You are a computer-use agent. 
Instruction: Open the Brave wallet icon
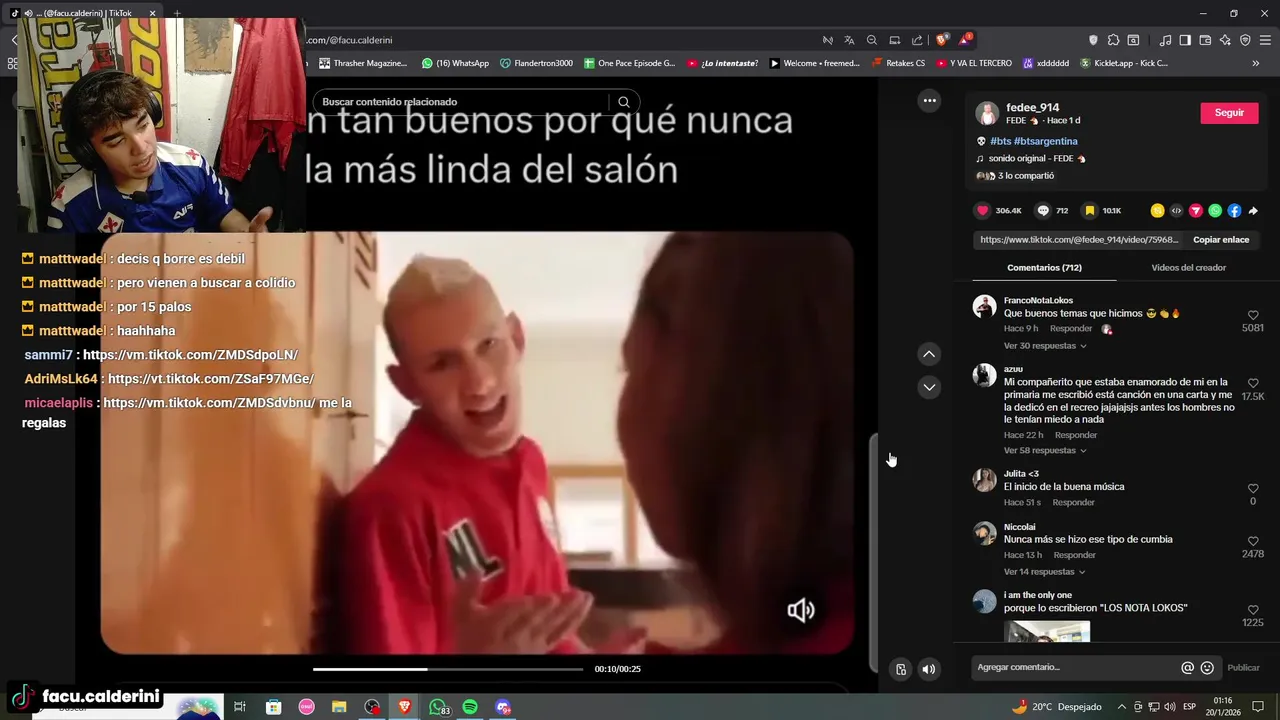point(1205,40)
